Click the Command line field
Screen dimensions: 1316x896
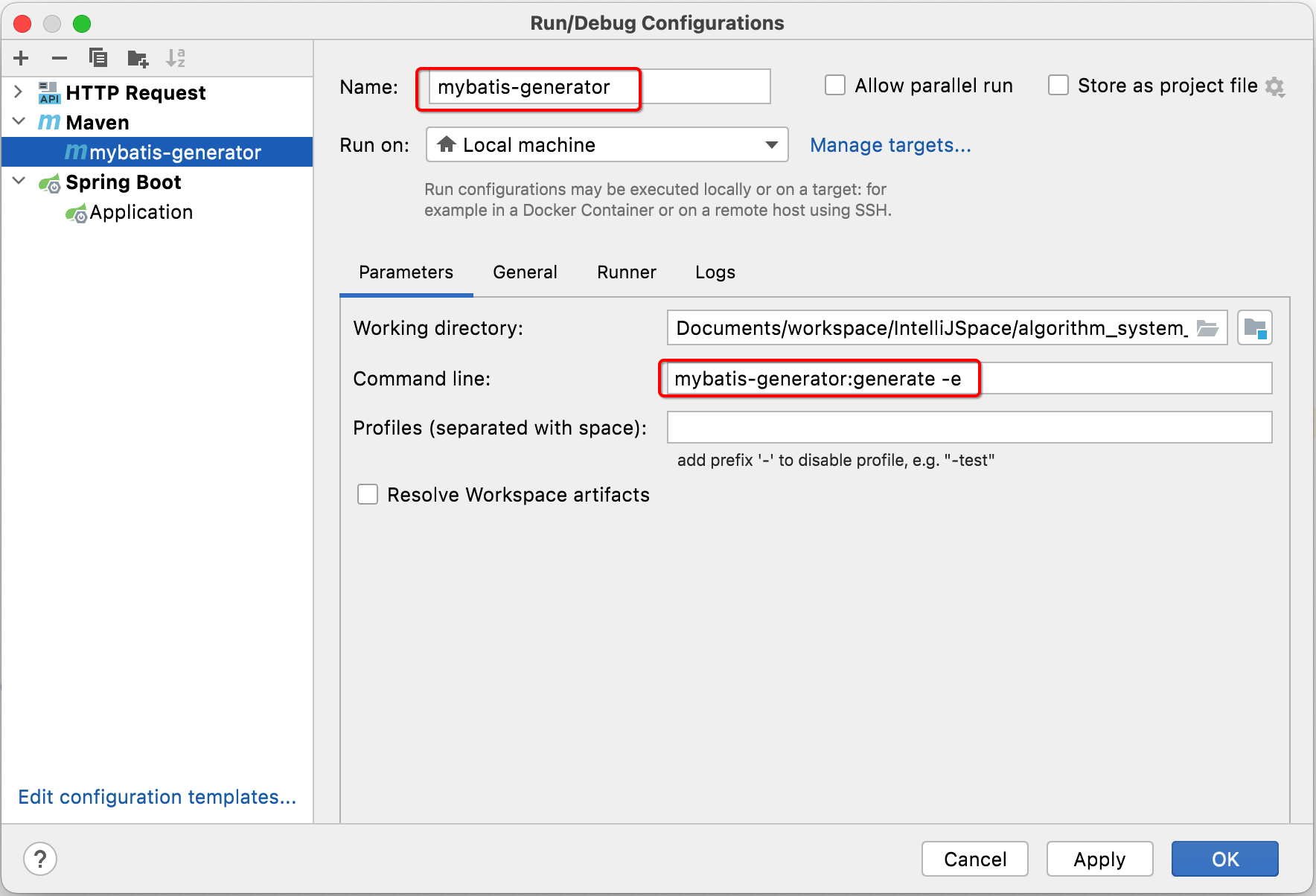click(969, 379)
